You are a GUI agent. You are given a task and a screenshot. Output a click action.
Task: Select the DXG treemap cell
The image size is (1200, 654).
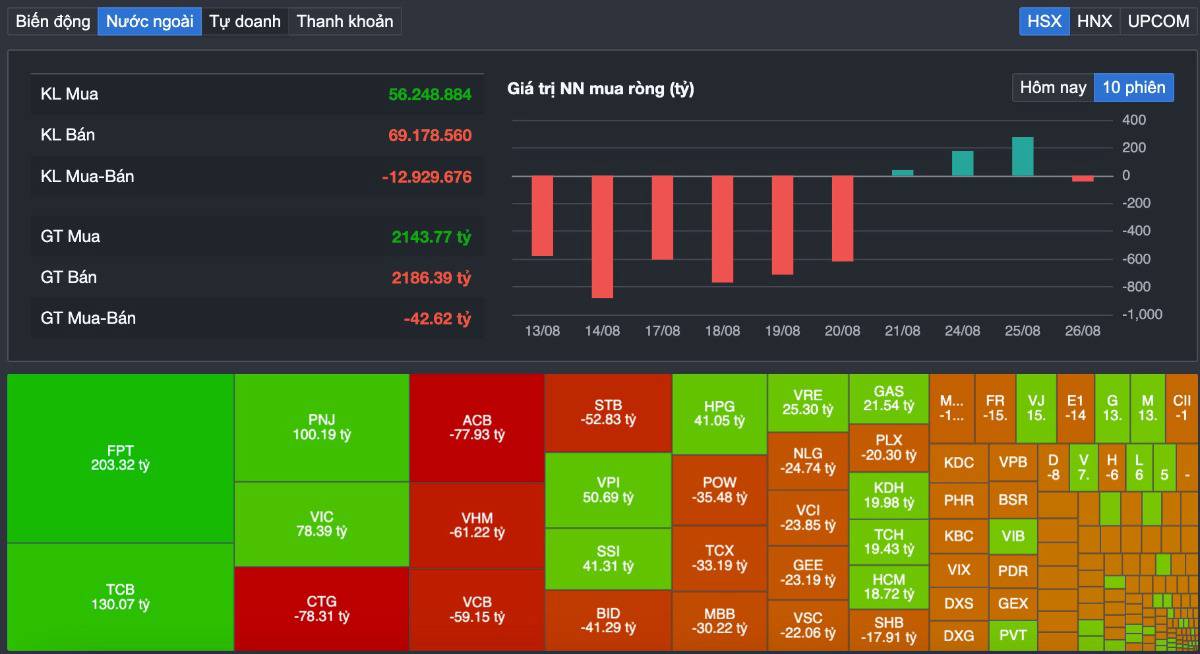coord(959,635)
